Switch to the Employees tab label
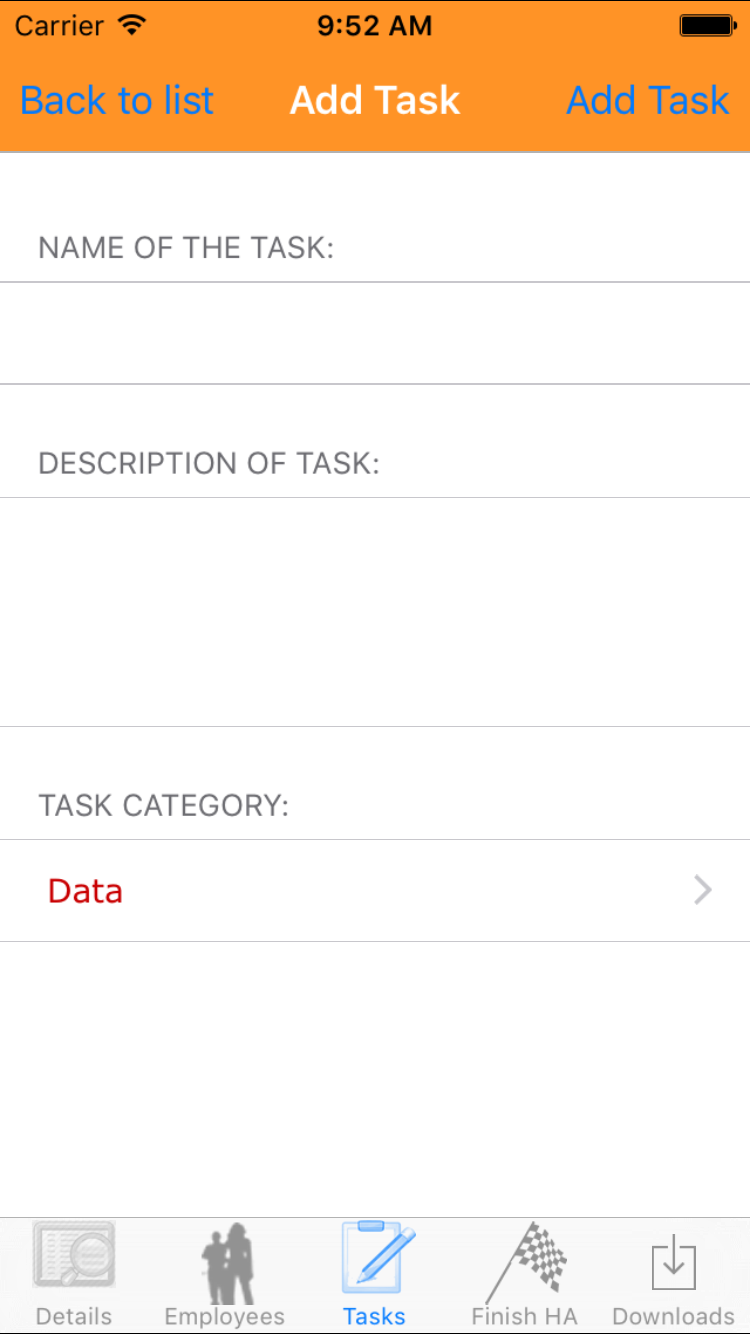Image resolution: width=750 pixels, height=1334 pixels. (x=225, y=1316)
